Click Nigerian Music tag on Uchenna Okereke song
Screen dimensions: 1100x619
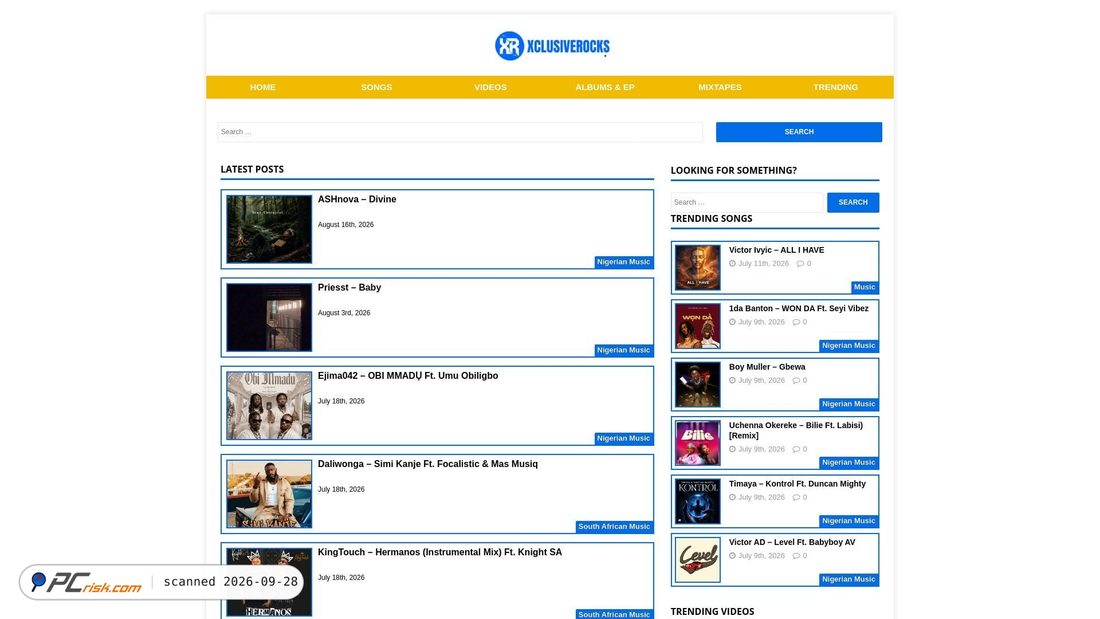[x=848, y=462]
